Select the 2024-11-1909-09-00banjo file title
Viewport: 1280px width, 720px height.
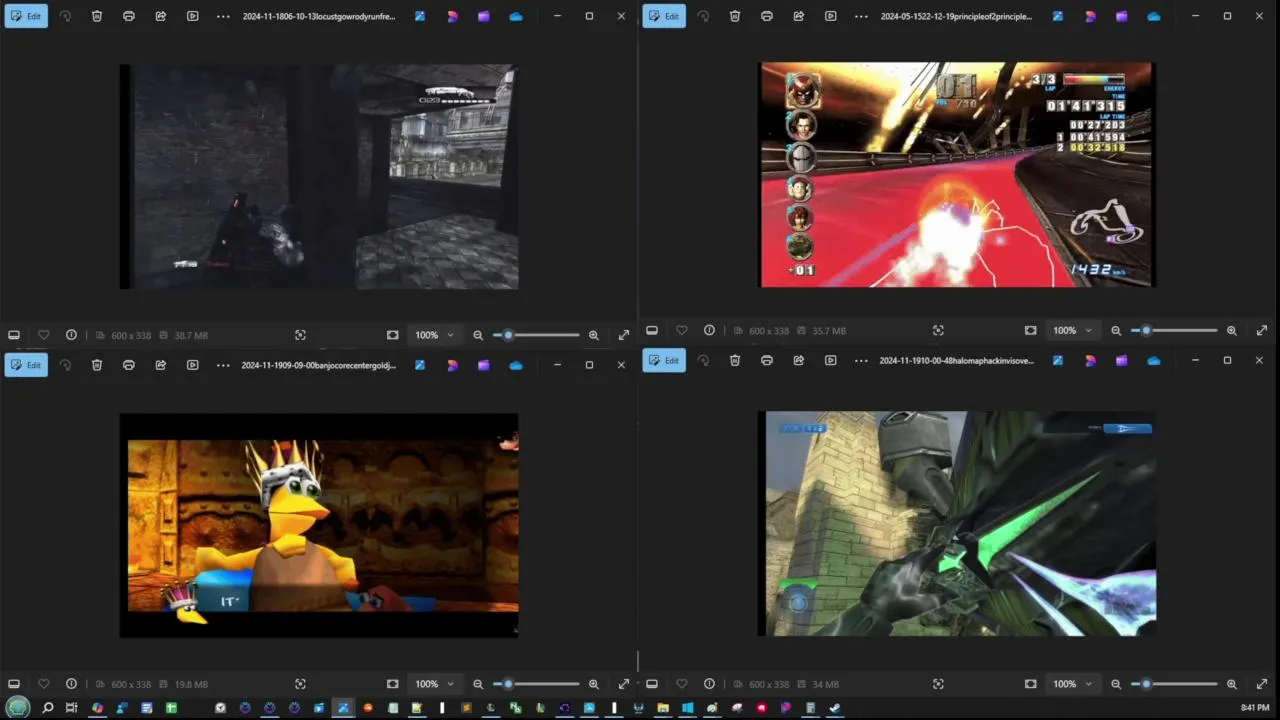tap(319, 365)
